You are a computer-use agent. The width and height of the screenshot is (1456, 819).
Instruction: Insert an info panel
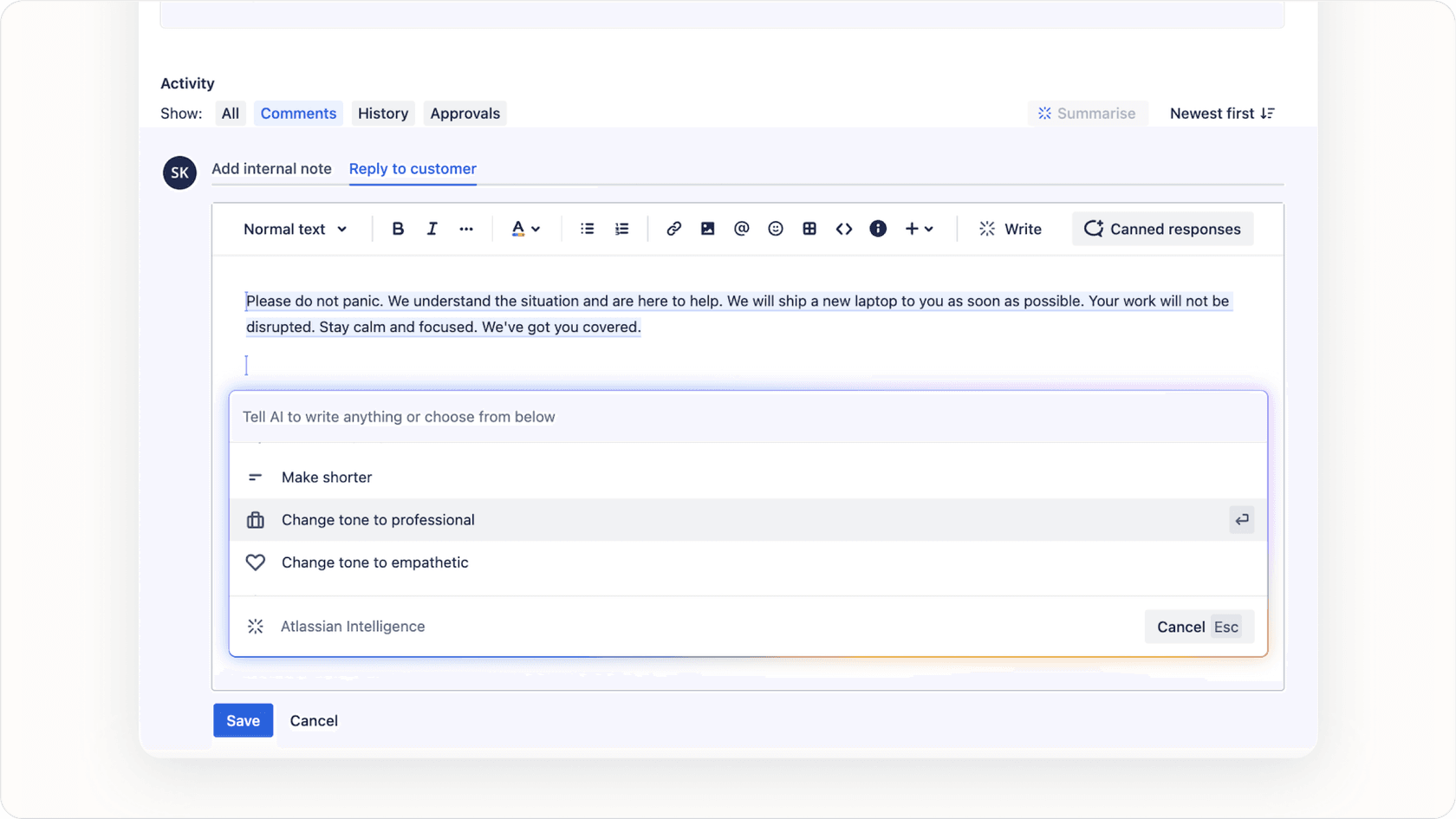(878, 228)
